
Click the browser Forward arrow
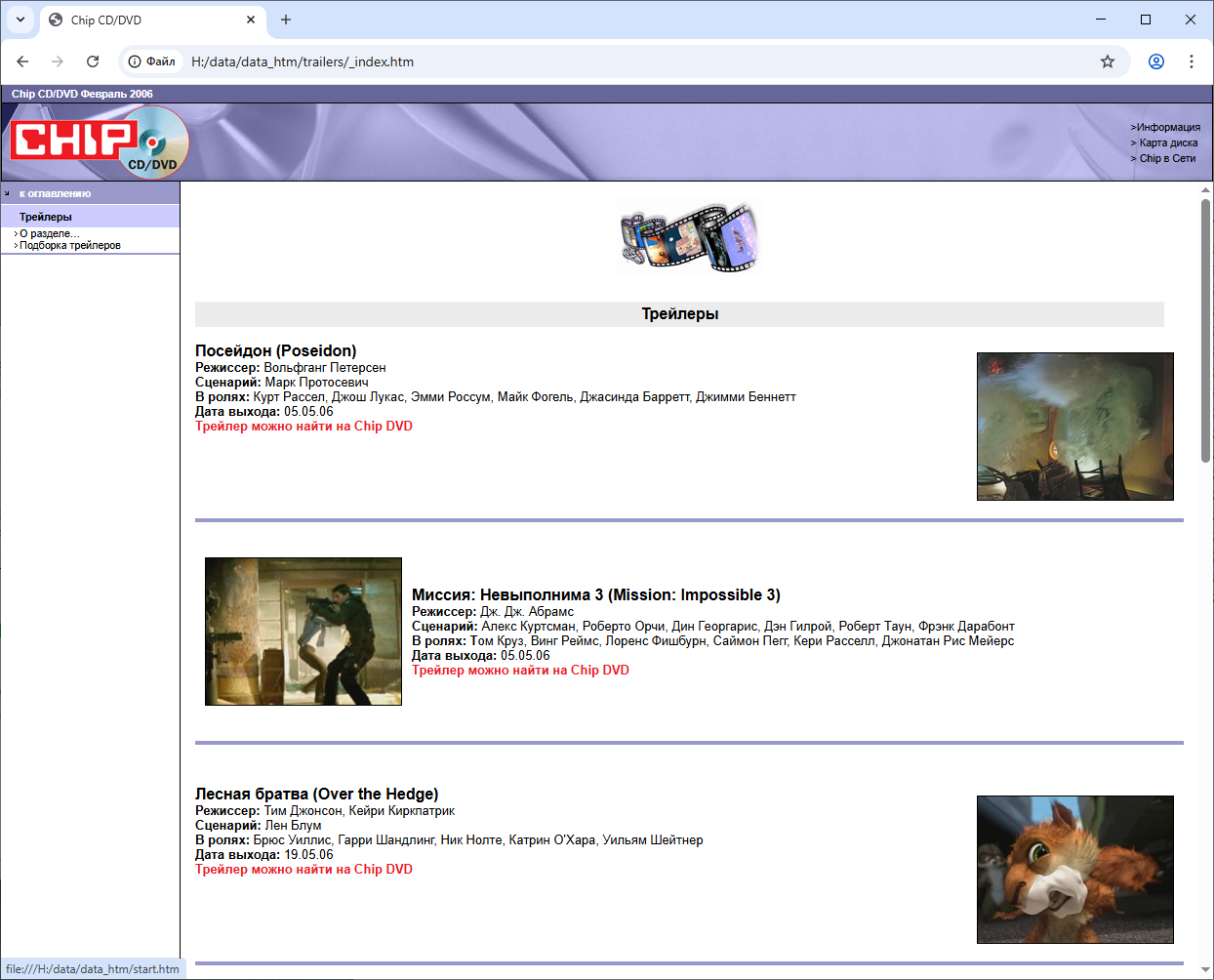coord(58,61)
